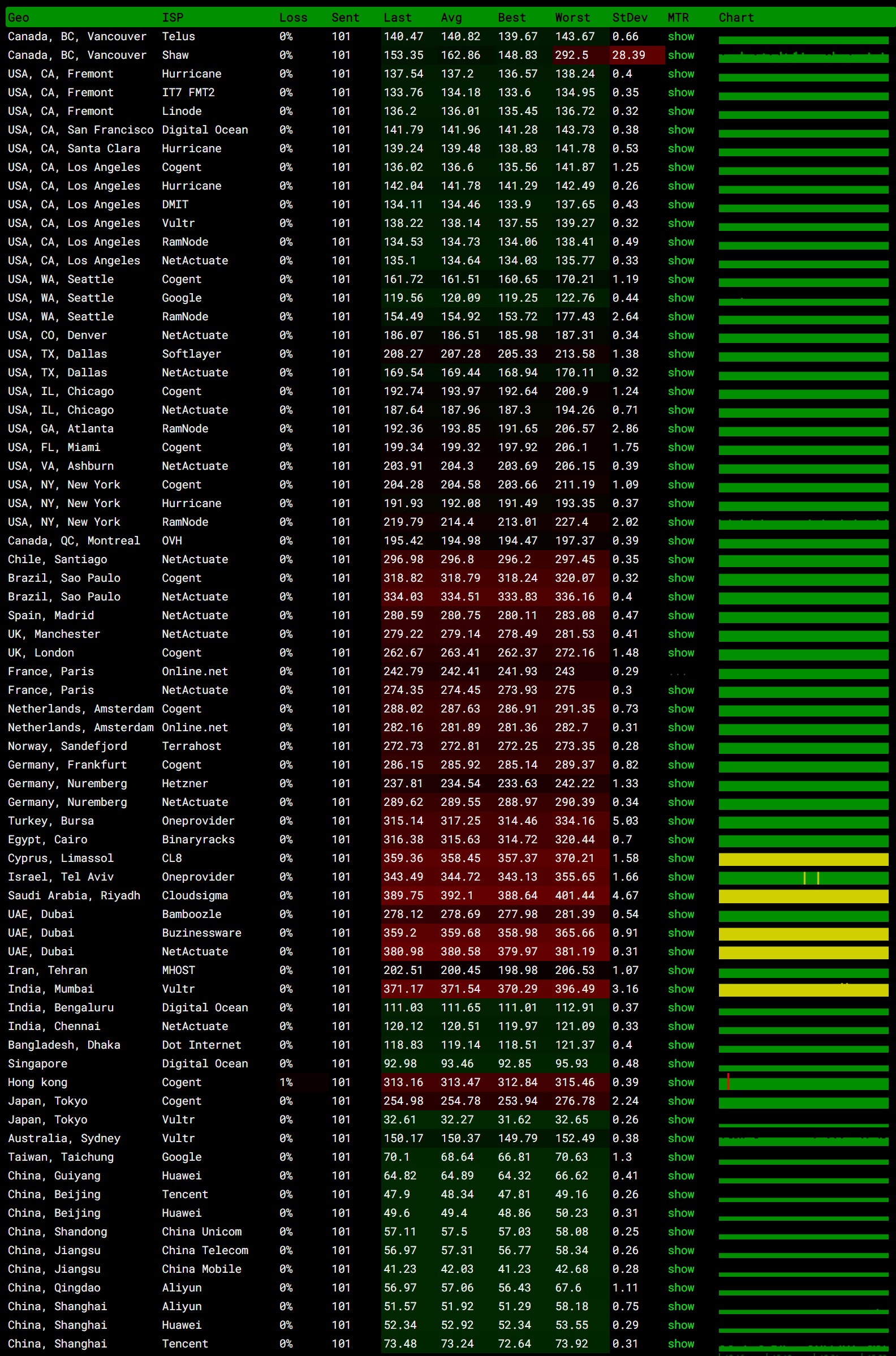Click the 292.5 Worst value
This screenshot has height=1356, width=896.
(x=571, y=55)
